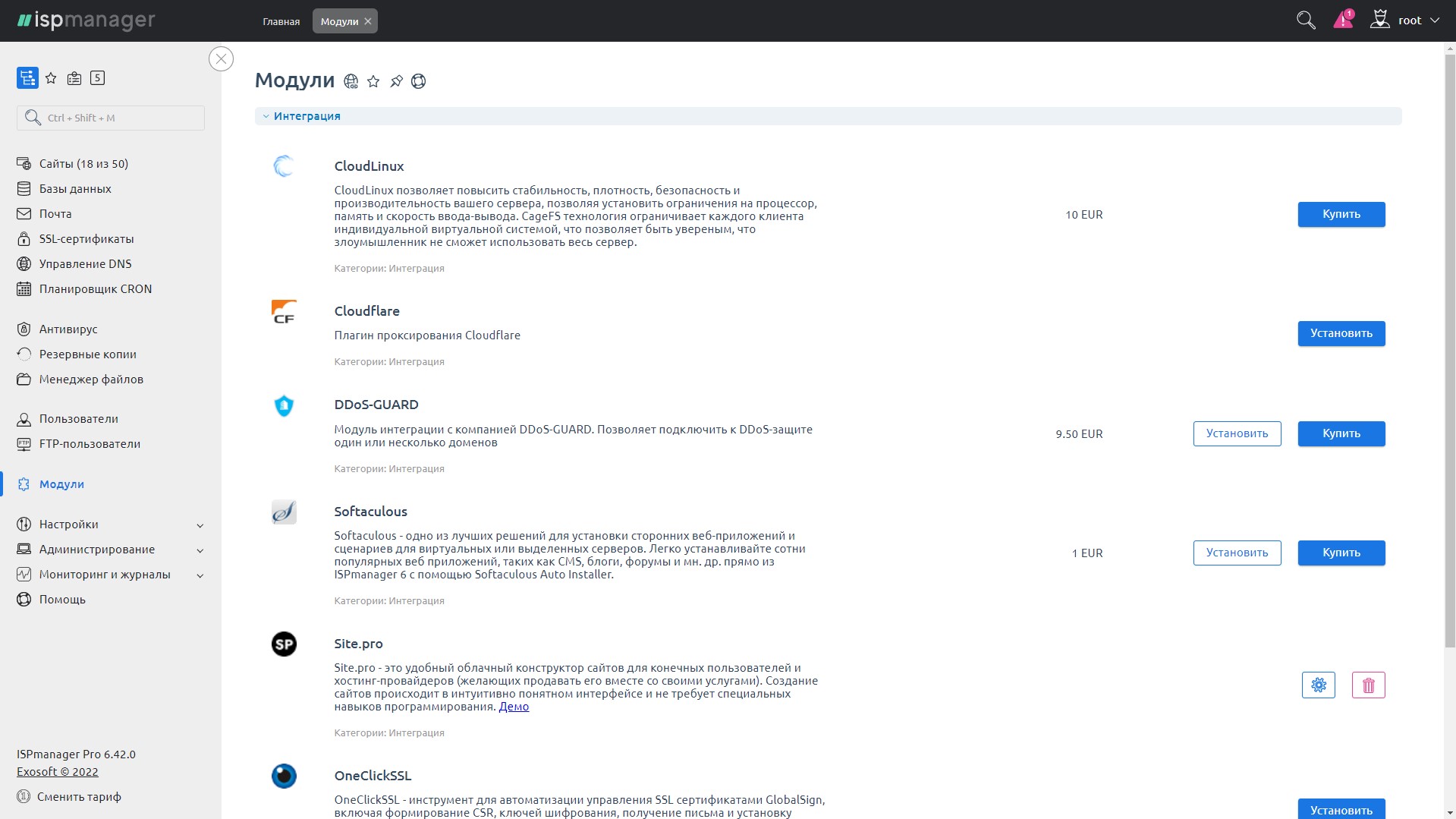1456x819 pixels.
Task: Open the root user dropdown
Action: pos(1408,20)
